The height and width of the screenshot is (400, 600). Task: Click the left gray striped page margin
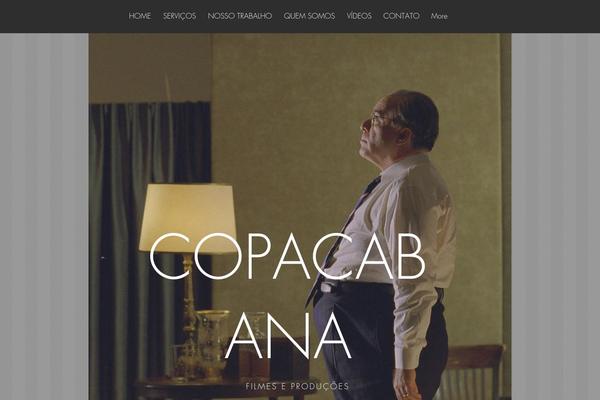click(x=44, y=216)
